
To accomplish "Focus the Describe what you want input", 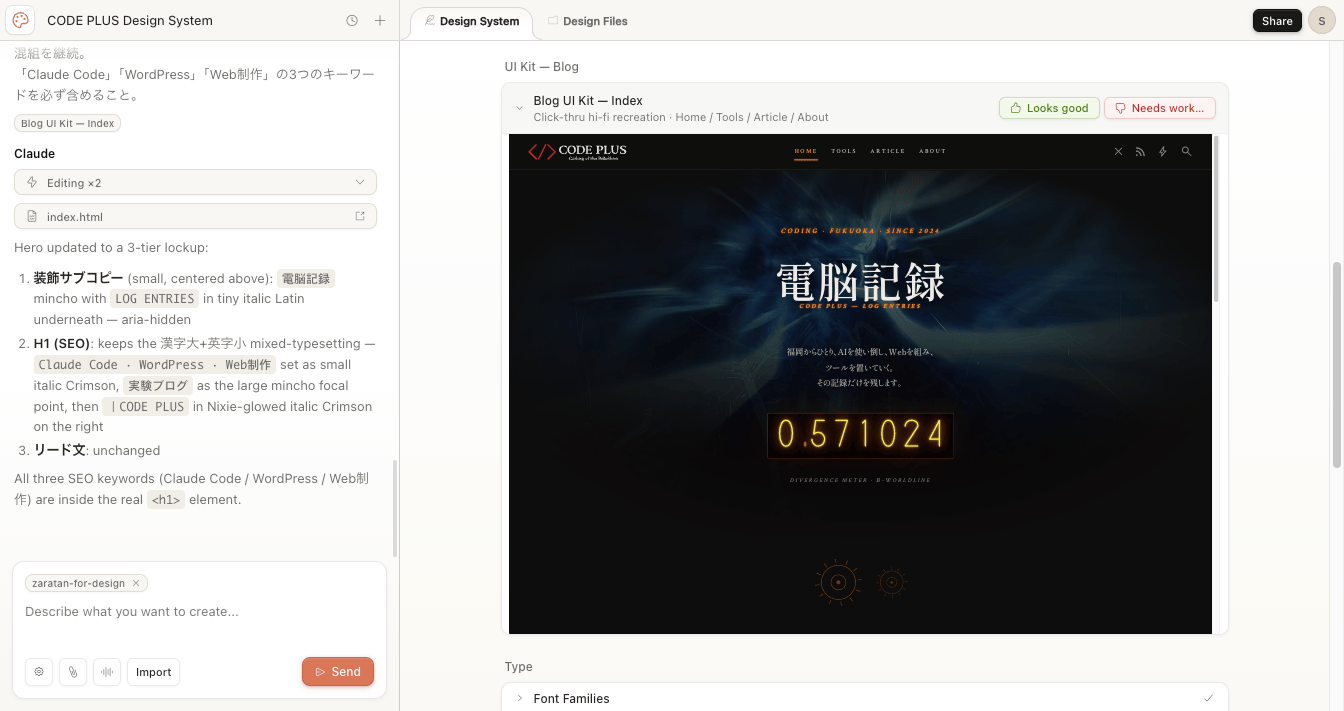I will click(x=199, y=612).
